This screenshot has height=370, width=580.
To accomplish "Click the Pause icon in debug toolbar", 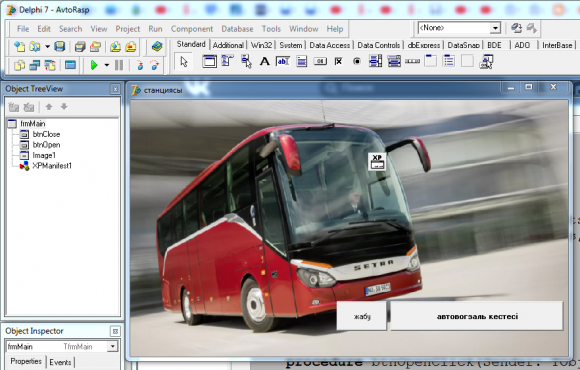I will (119, 65).
